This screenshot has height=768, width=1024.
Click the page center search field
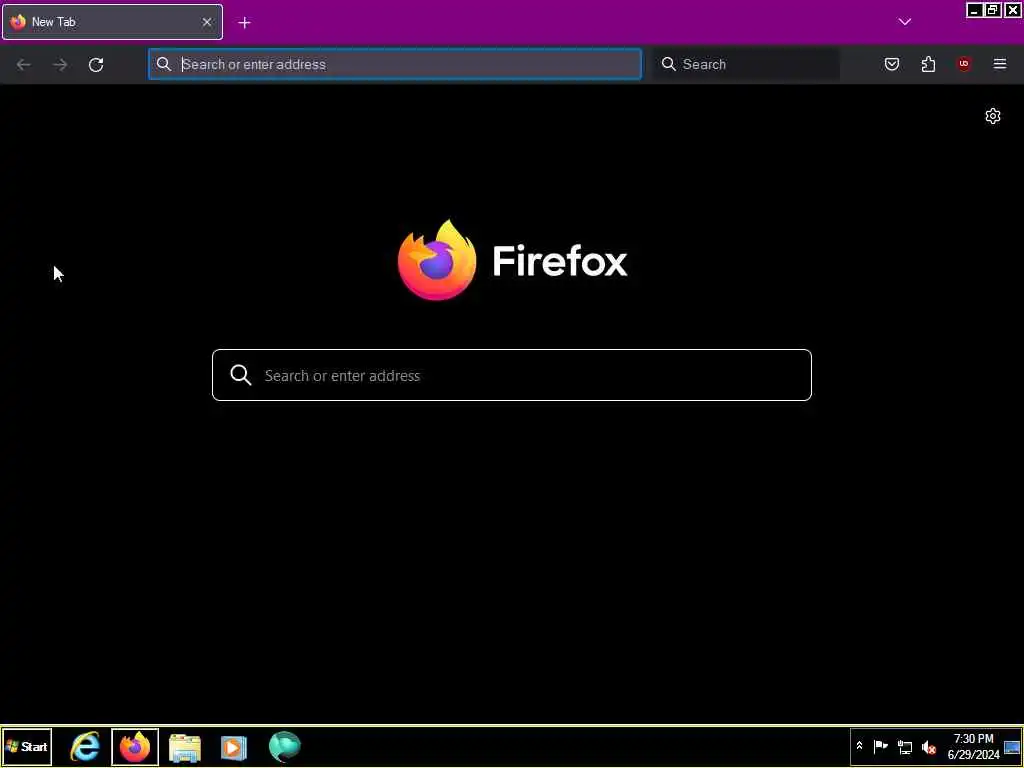point(512,375)
